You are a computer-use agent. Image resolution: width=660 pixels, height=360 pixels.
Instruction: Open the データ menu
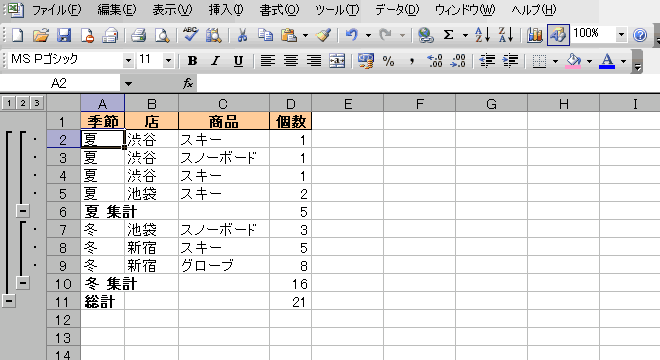(x=397, y=10)
